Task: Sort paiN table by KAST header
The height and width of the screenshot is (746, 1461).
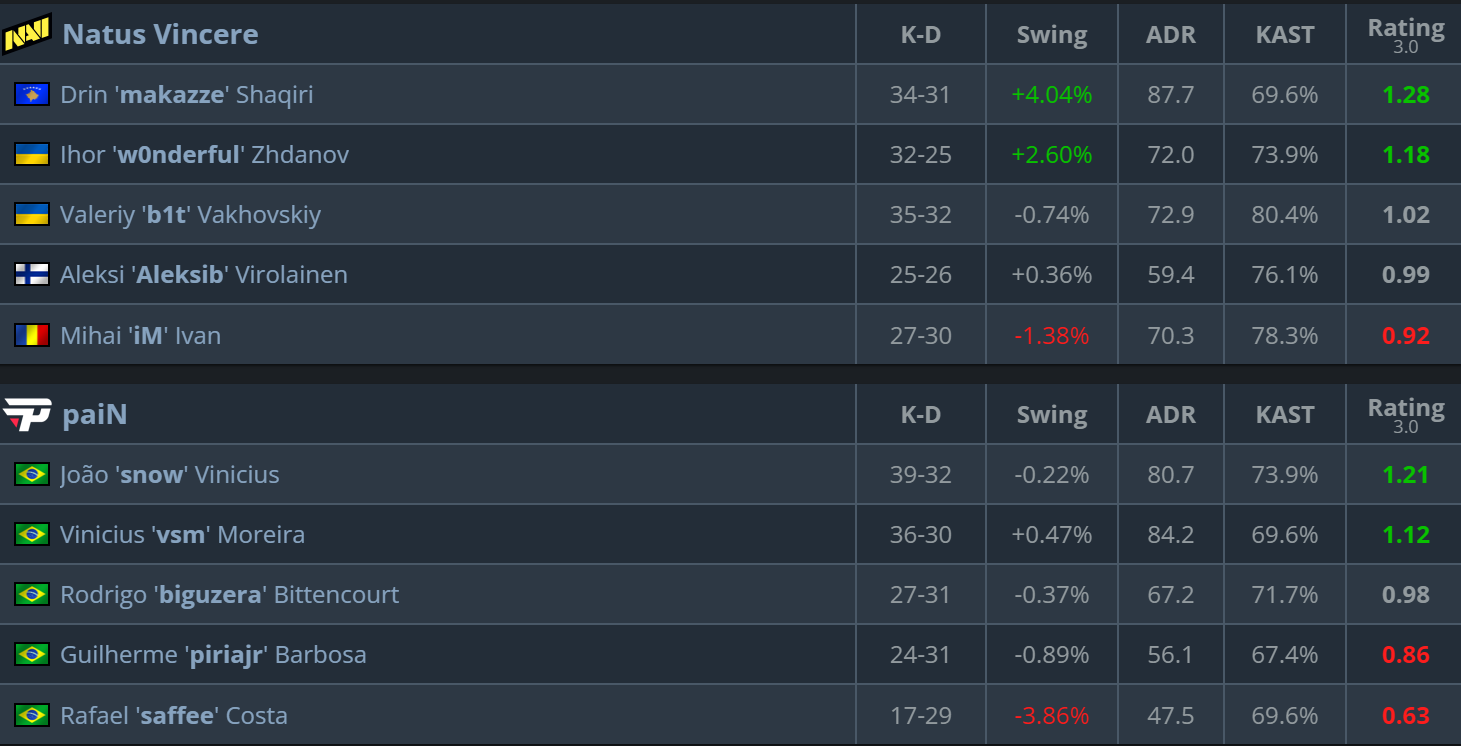Action: [1285, 414]
